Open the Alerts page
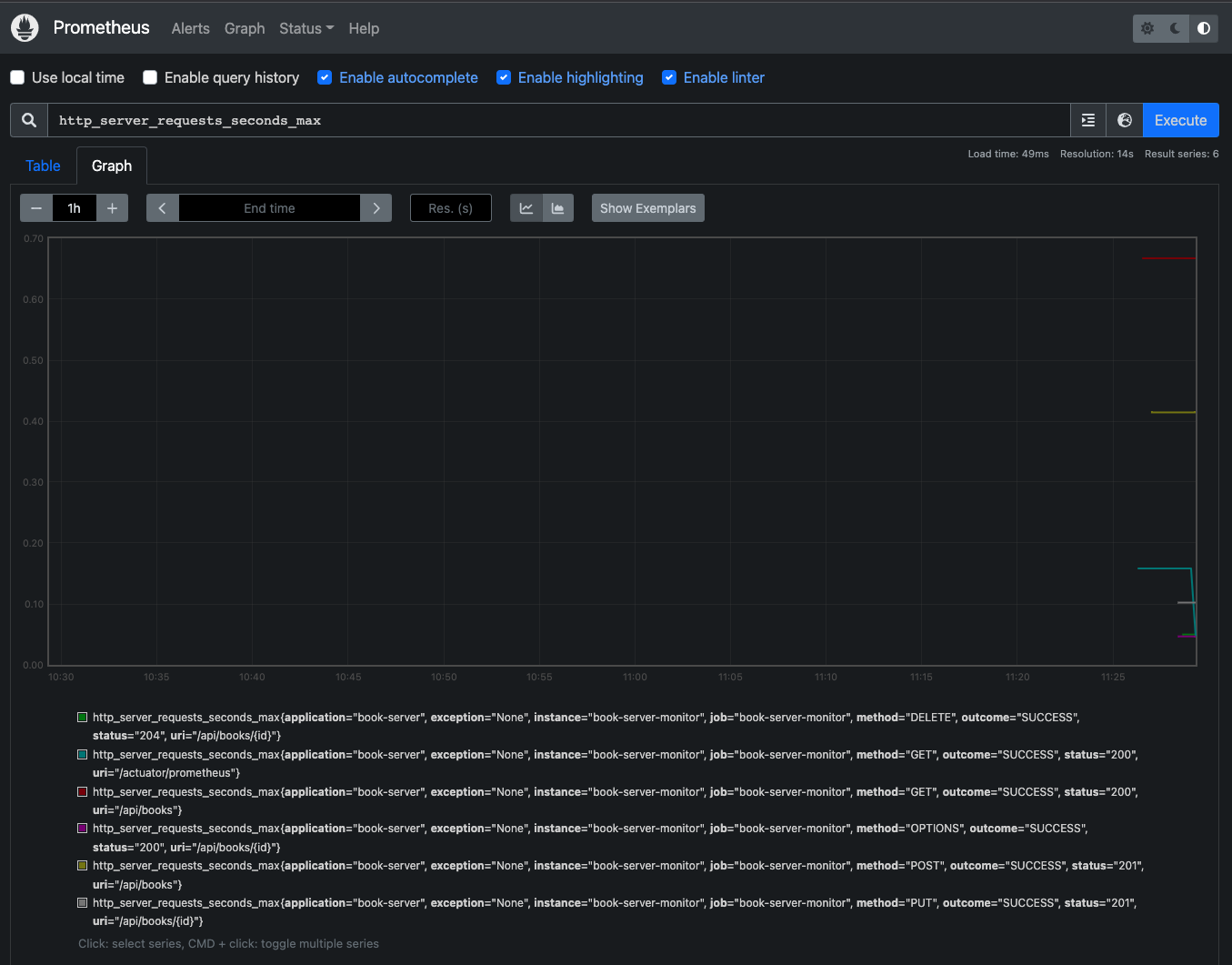The height and width of the screenshot is (965, 1232). coord(191,28)
